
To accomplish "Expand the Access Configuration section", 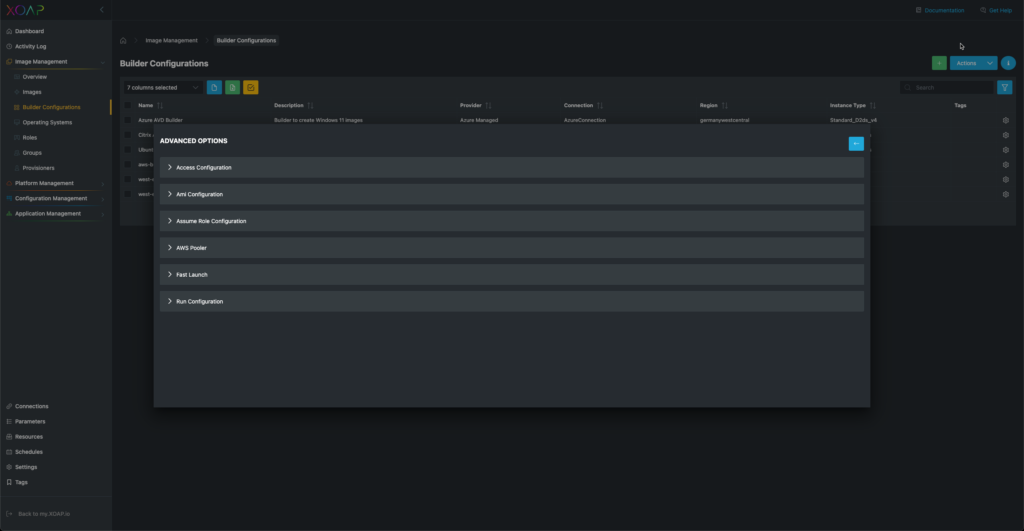I will [x=511, y=167].
